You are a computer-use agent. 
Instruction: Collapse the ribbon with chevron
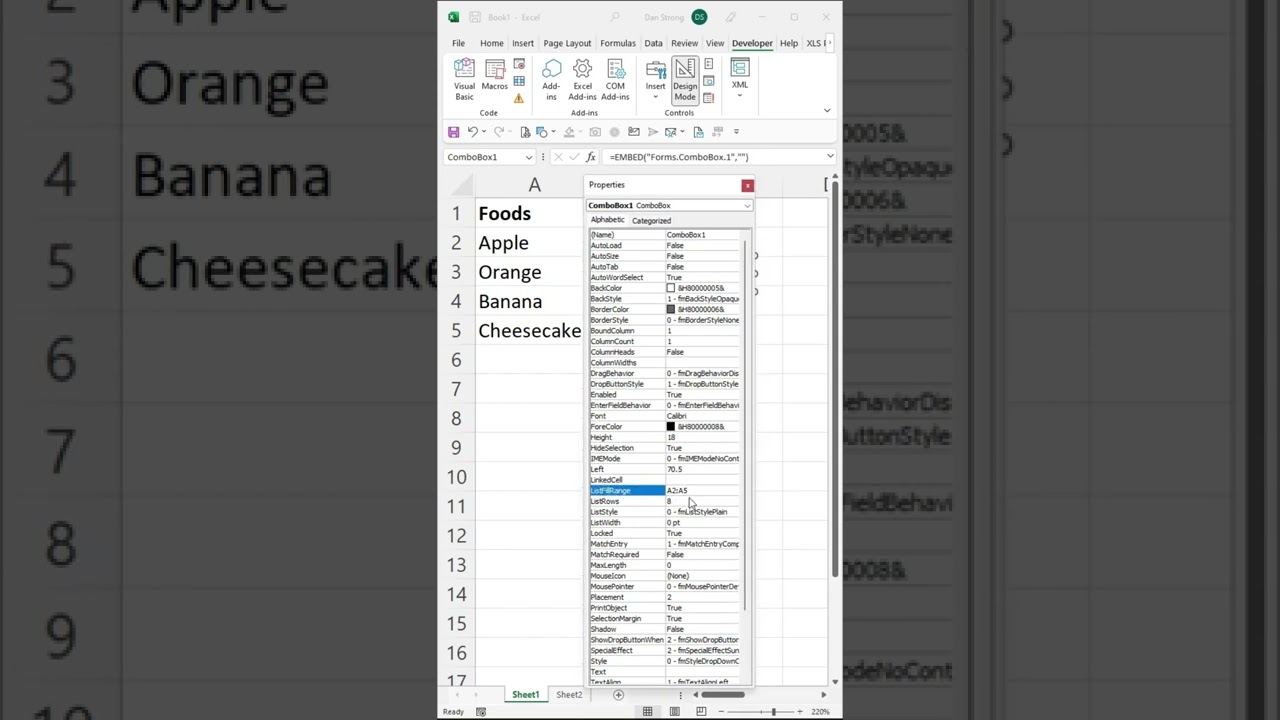pos(827,110)
